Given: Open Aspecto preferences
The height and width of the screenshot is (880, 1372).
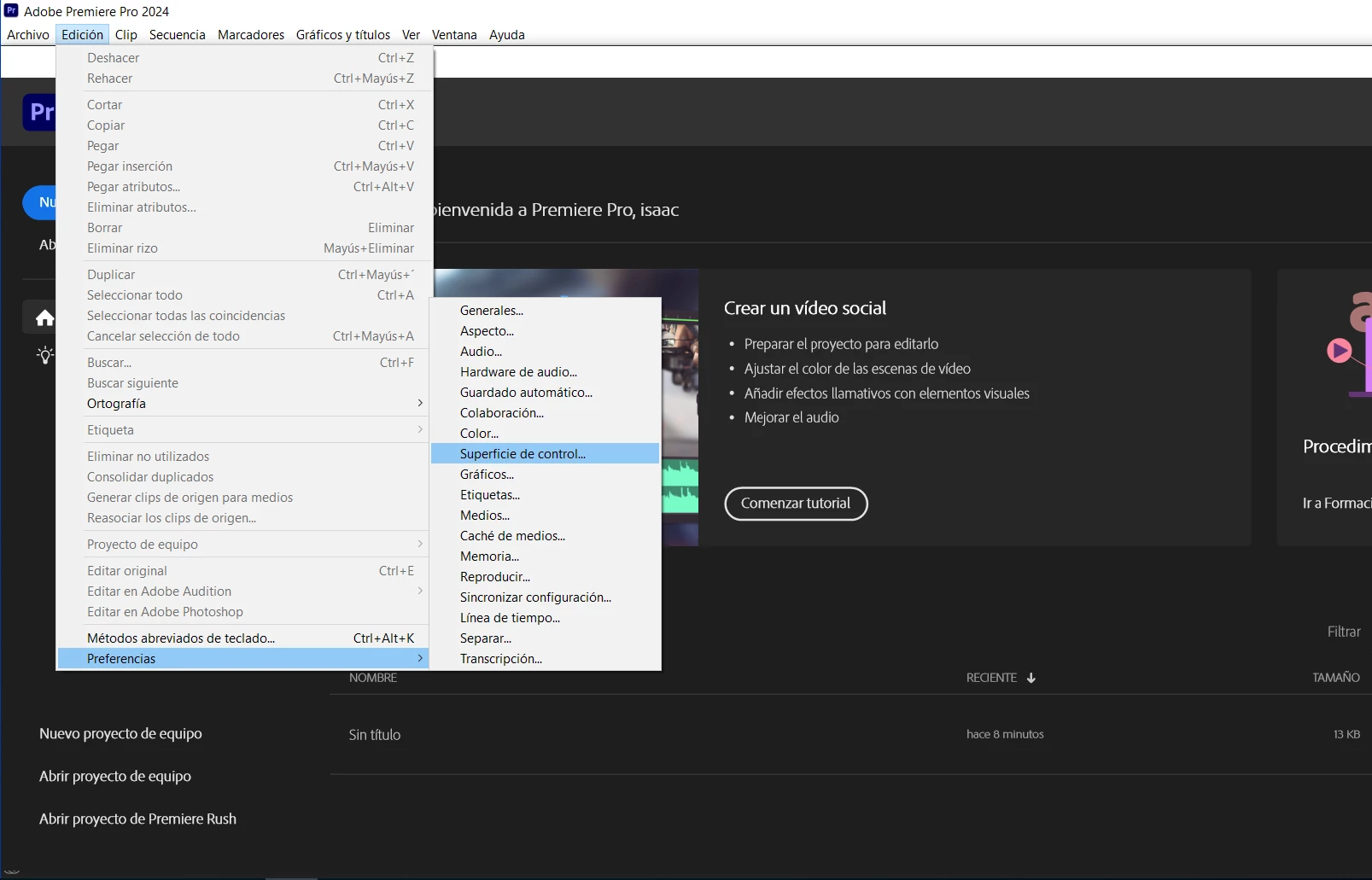Looking at the screenshot, I should pos(546,331).
